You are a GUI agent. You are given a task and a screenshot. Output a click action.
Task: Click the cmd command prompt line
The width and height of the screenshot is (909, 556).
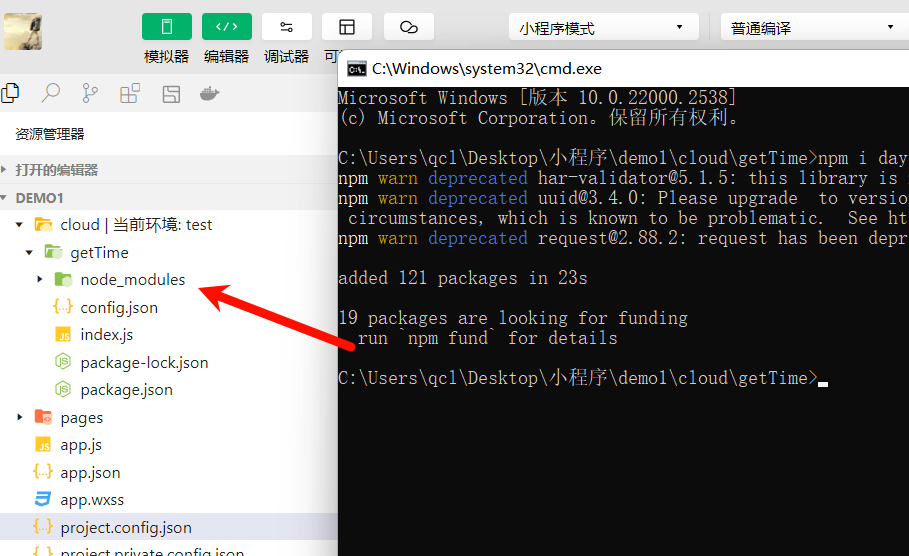tap(583, 378)
